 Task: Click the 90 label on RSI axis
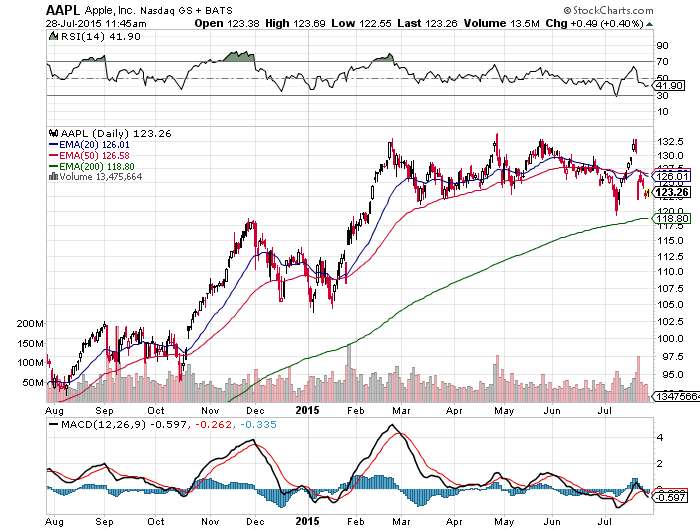pos(662,46)
